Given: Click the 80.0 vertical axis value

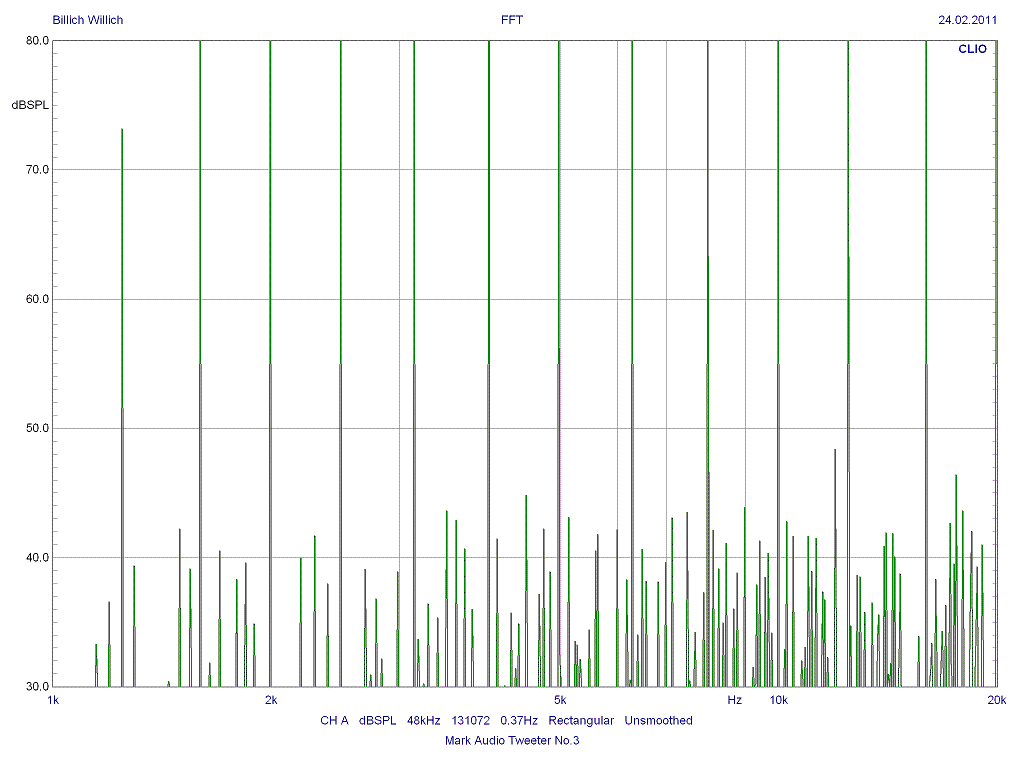Looking at the screenshot, I should (x=38, y=41).
